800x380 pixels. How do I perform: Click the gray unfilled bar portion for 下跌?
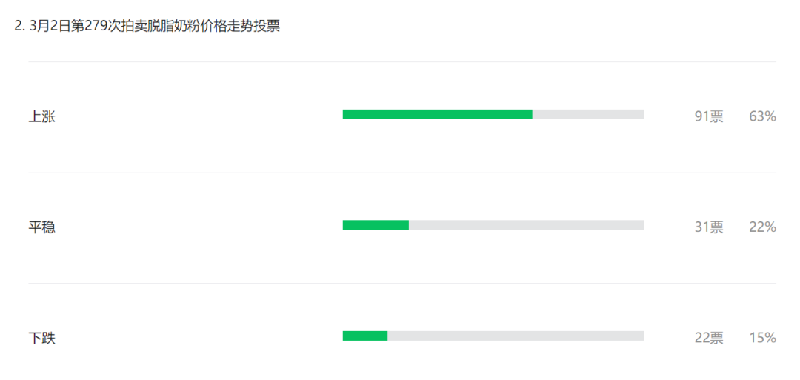click(x=515, y=336)
